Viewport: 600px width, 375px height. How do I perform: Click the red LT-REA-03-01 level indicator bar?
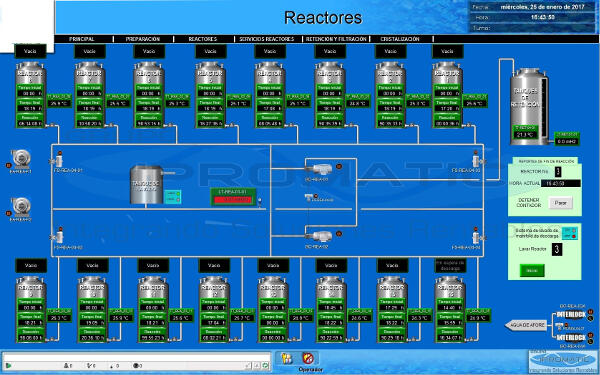pyautogui.click(x=232, y=199)
